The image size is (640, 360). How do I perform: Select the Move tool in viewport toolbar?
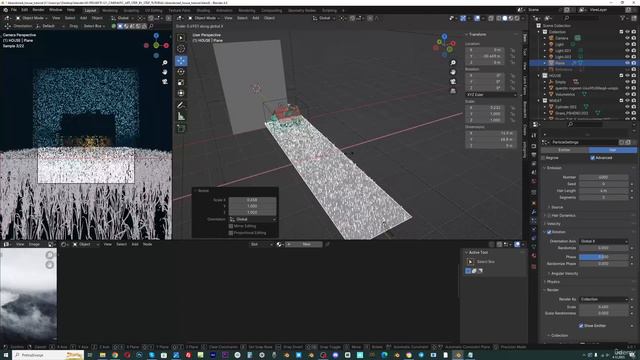(x=181, y=60)
